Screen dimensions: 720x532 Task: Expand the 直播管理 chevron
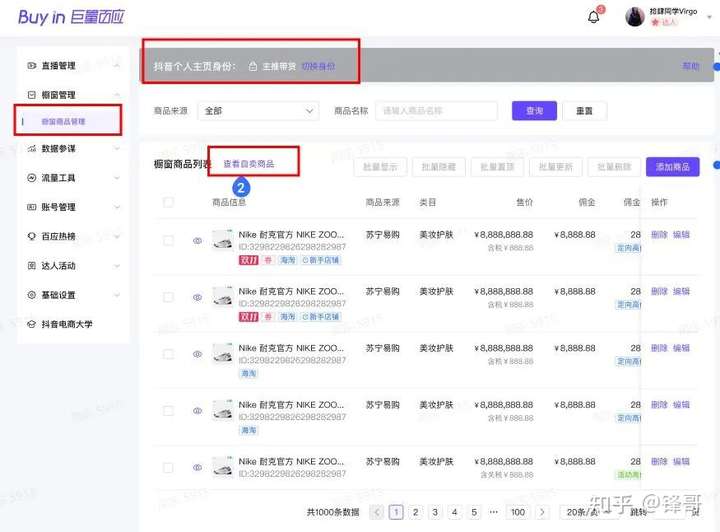[117, 66]
